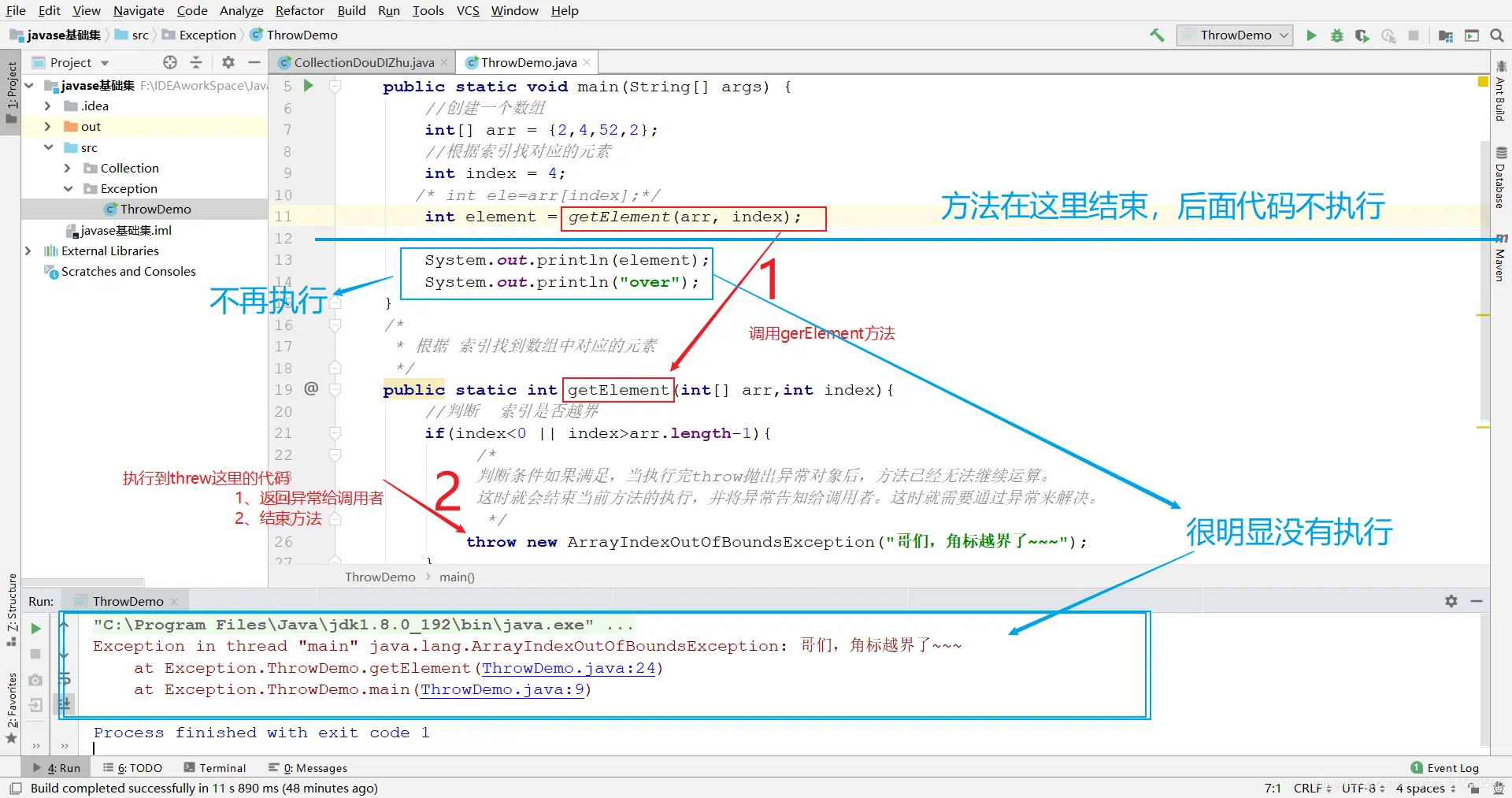Toggle scroll to end in Run console
Screen dimensions: 1512x798
tap(65, 703)
